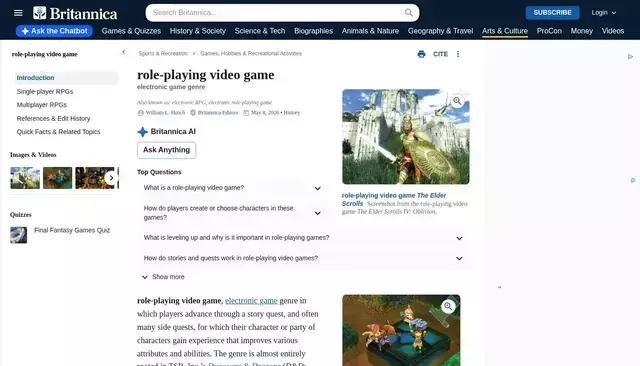640x366 pixels.
Task: Click the top-right ad choices icon
Action: pos(630,57)
